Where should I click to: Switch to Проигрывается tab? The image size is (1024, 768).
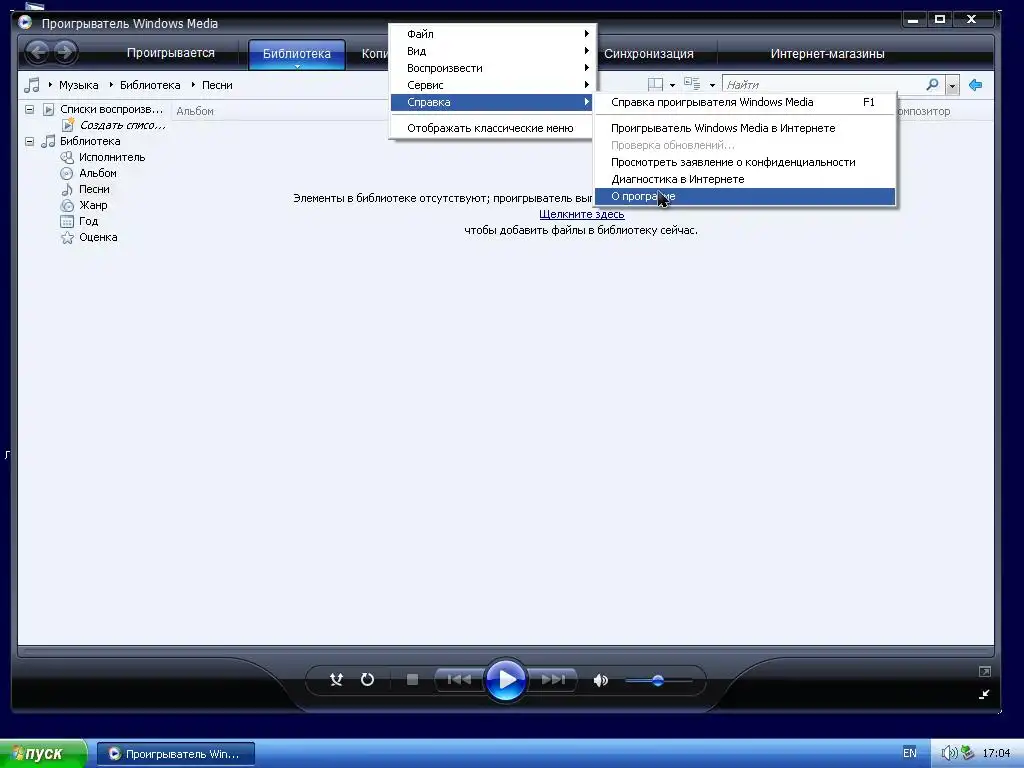[170, 53]
